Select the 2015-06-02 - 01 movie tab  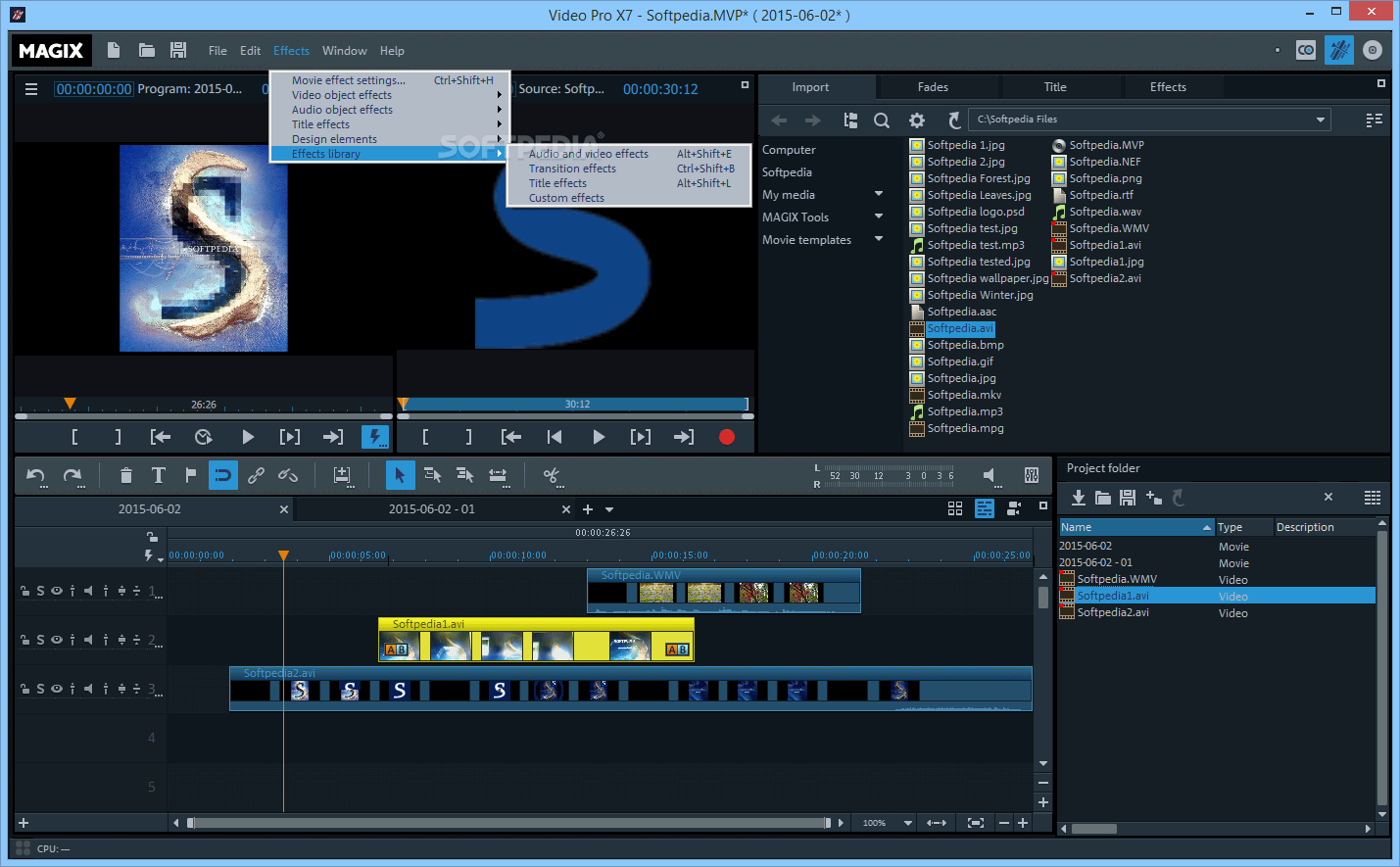coord(431,509)
